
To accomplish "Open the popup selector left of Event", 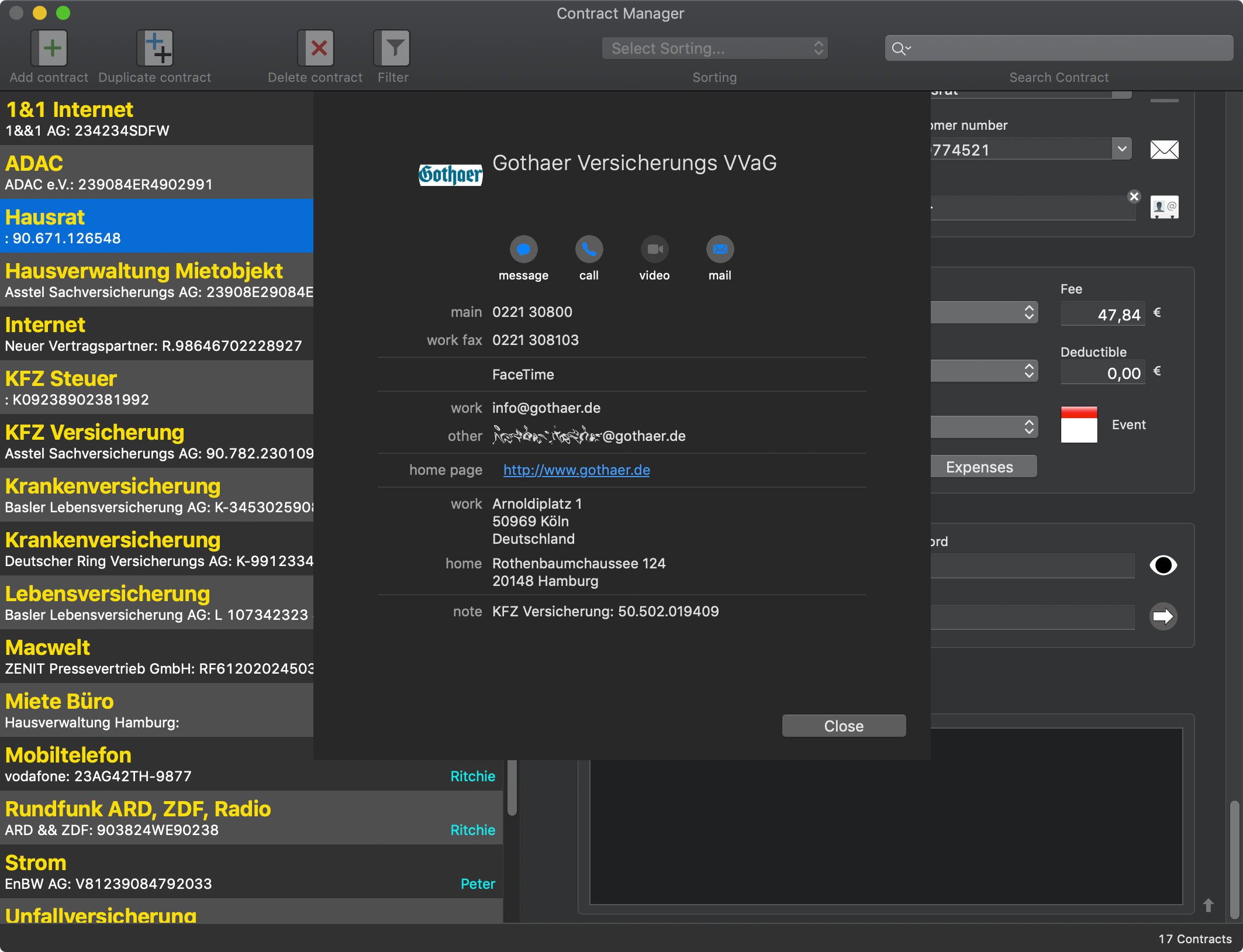I will (x=985, y=427).
